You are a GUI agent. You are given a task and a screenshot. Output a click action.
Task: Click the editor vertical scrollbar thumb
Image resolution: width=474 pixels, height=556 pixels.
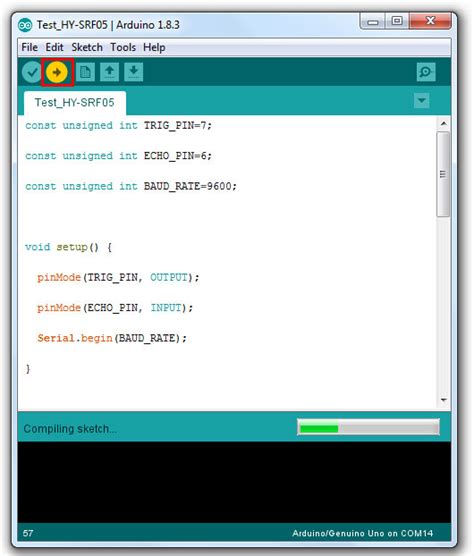(444, 174)
